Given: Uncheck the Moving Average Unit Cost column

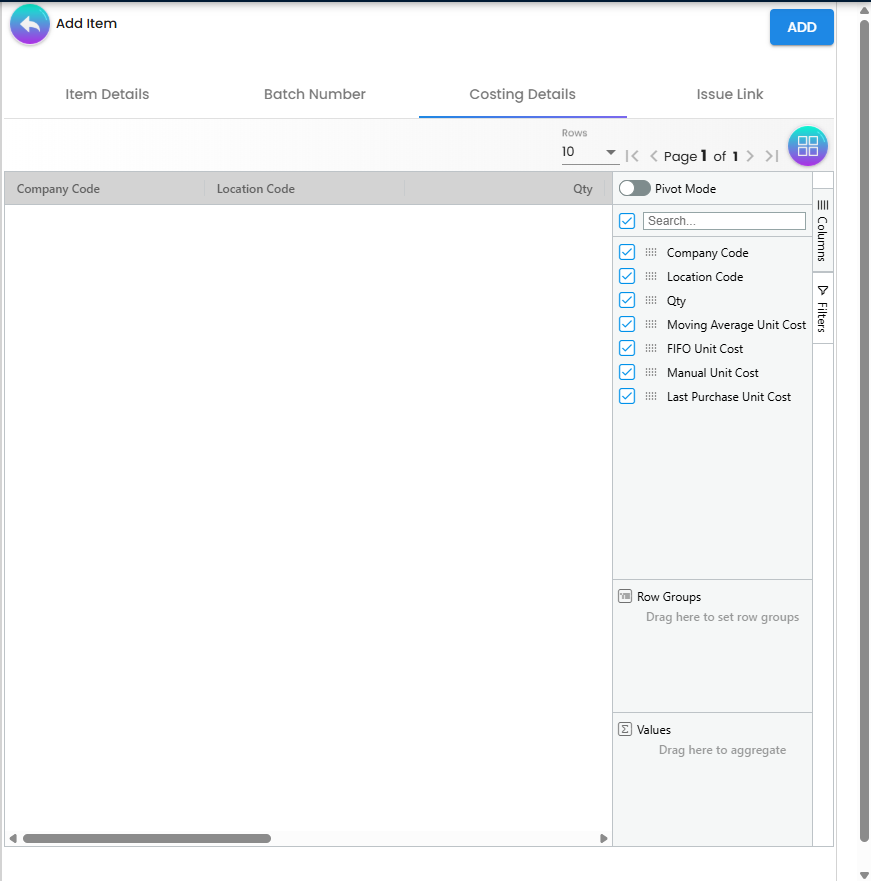Looking at the screenshot, I should 626,324.
